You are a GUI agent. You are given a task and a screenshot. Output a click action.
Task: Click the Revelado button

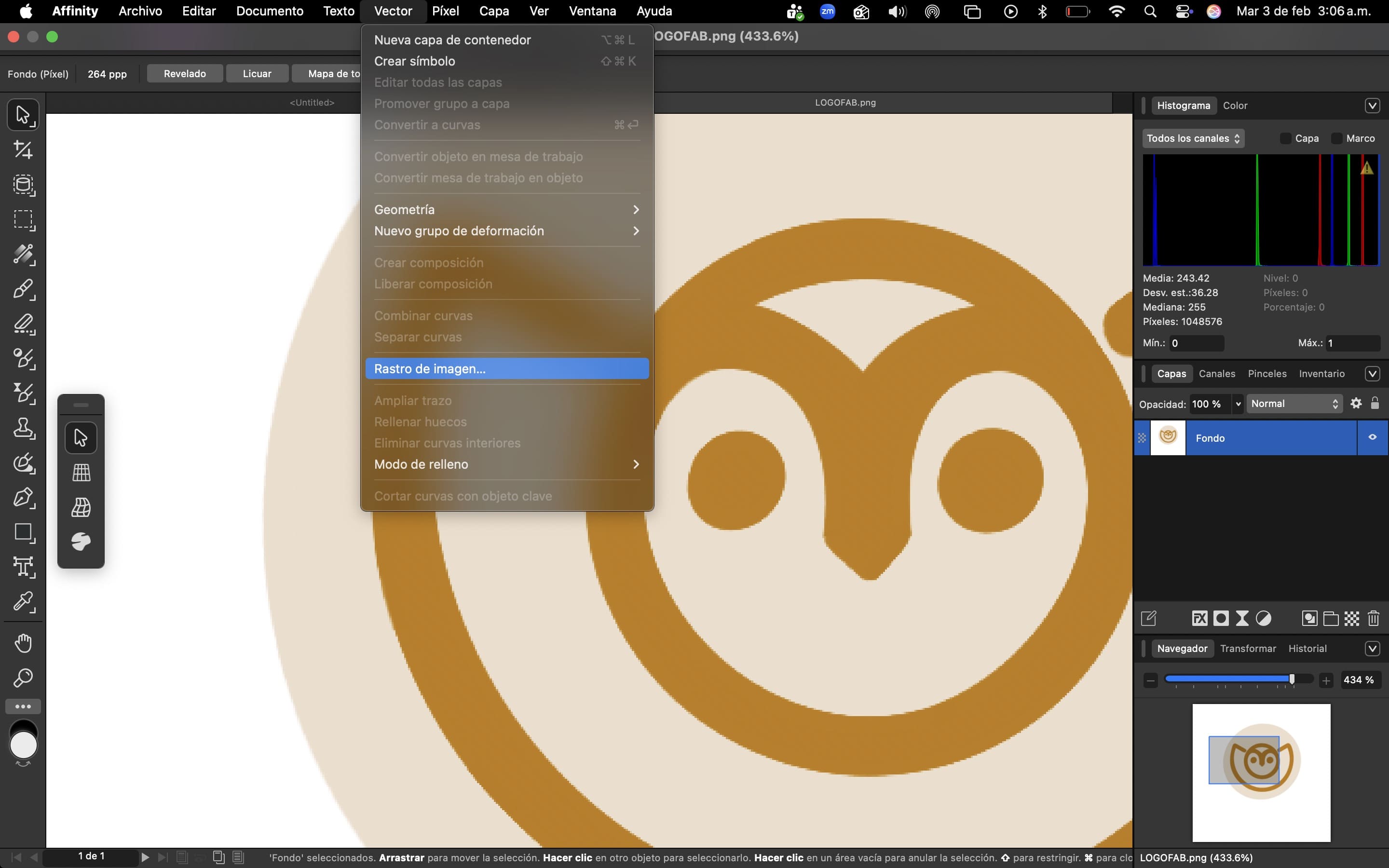tap(185, 73)
